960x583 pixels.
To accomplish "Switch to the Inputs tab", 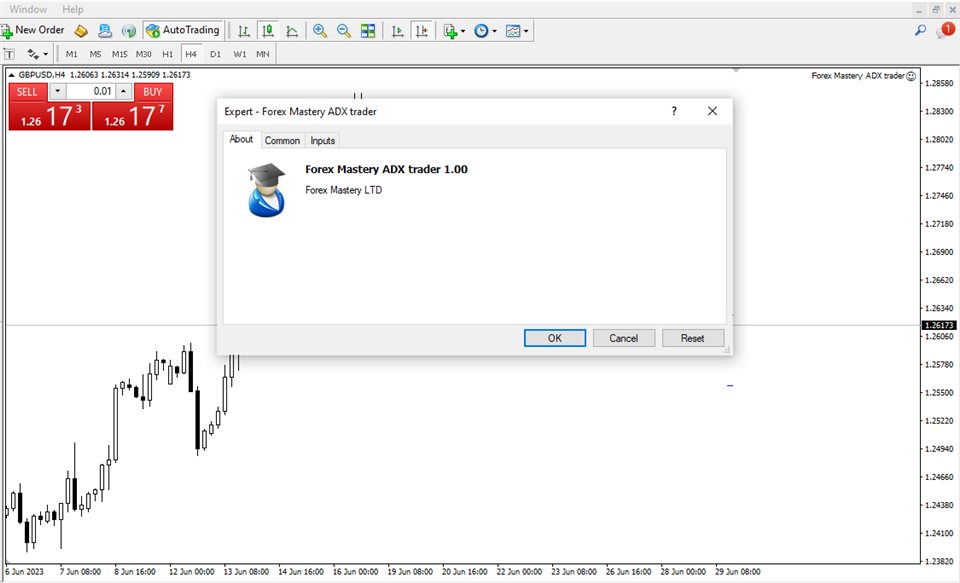I will coord(323,141).
